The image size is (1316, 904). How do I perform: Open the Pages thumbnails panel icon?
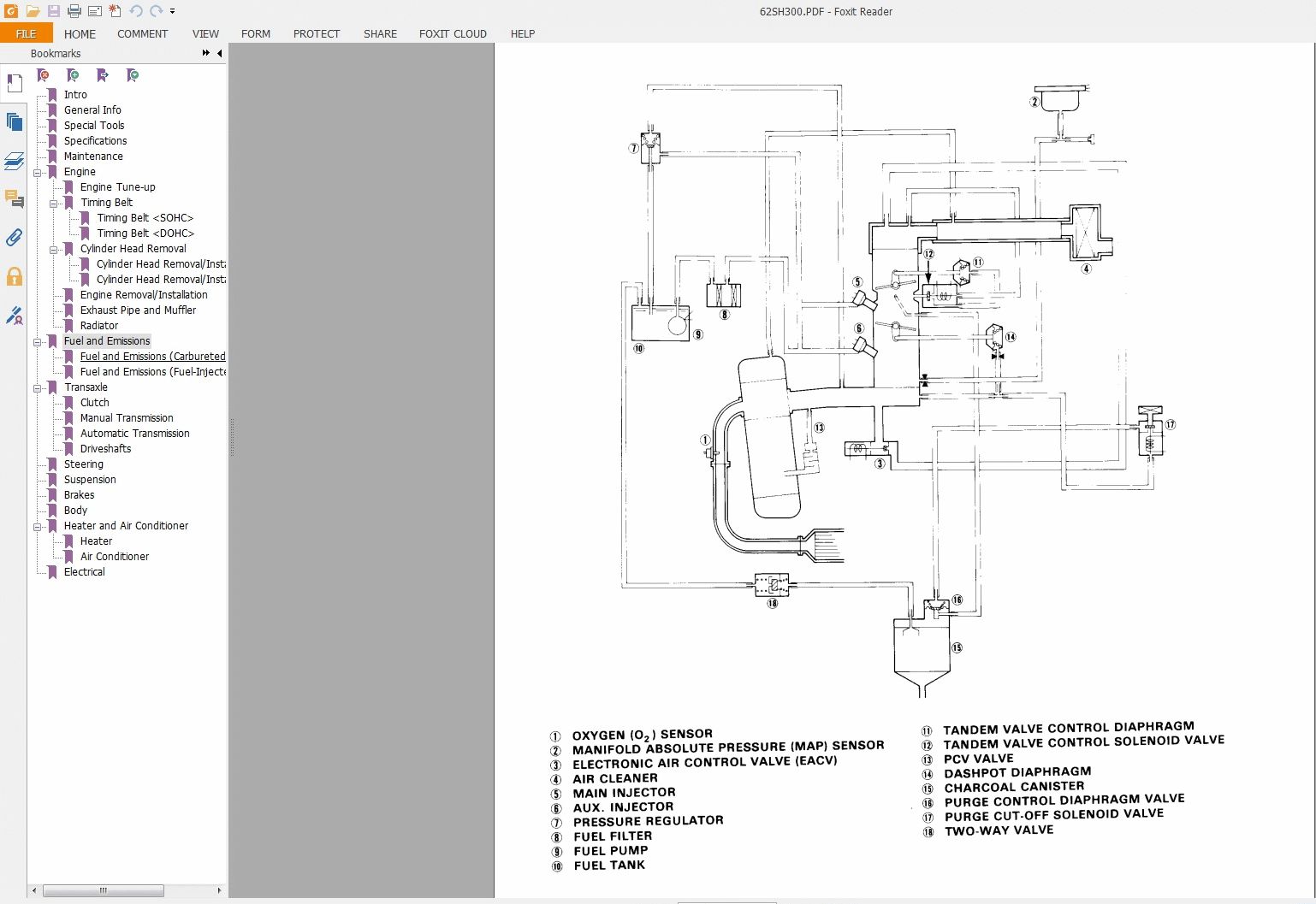click(14, 122)
